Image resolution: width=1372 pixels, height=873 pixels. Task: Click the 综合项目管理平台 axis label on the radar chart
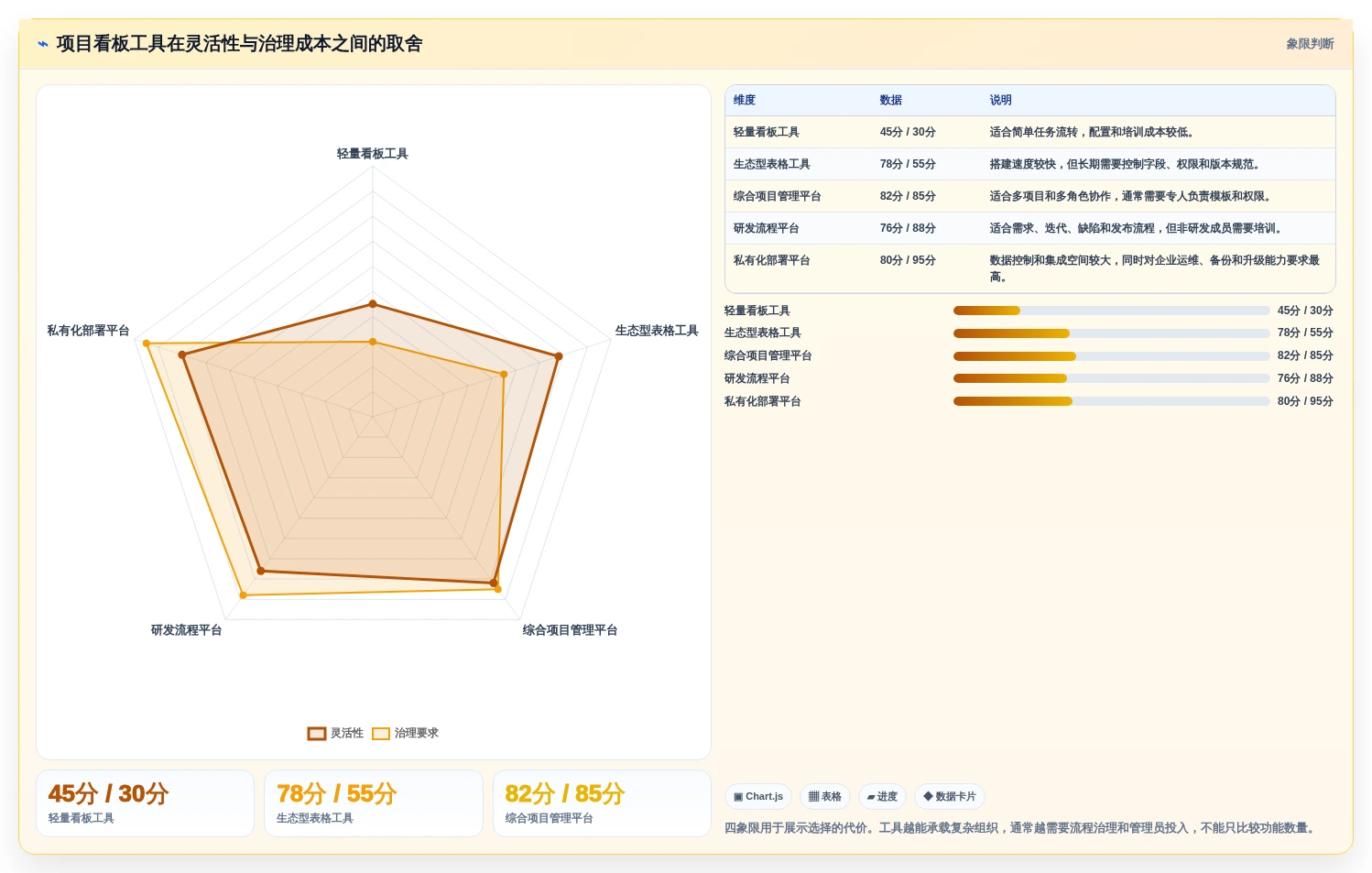click(570, 630)
